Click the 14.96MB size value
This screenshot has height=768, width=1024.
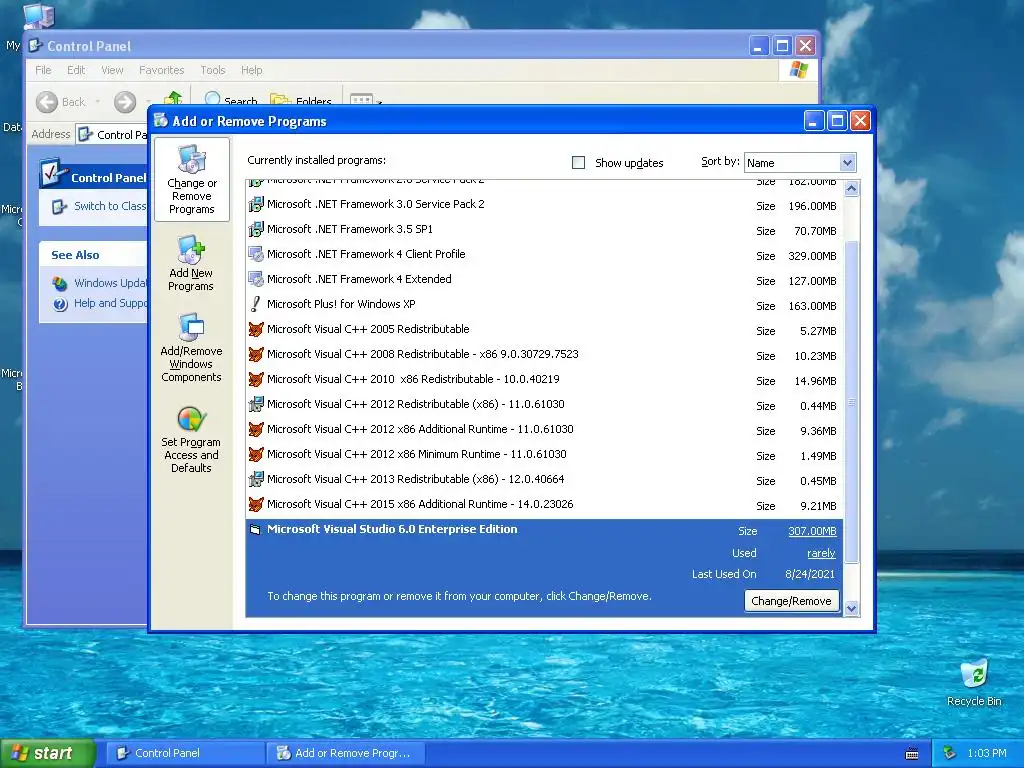click(x=815, y=381)
